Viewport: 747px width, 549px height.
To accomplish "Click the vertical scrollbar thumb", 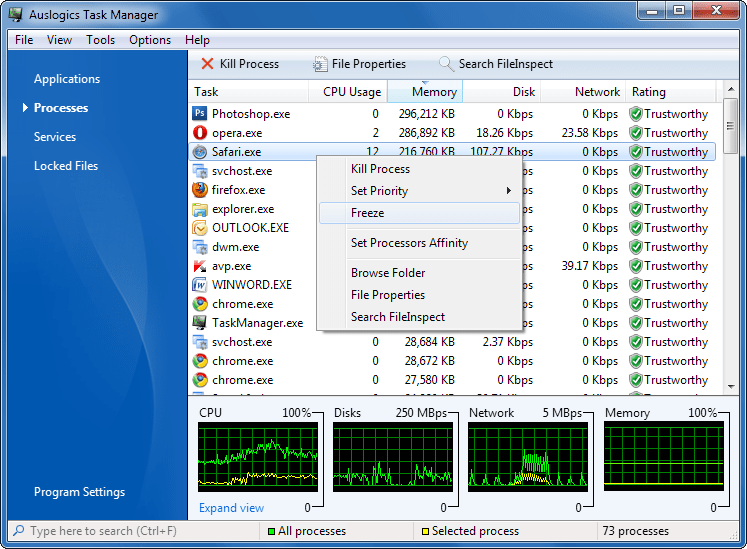I will tap(730, 126).
